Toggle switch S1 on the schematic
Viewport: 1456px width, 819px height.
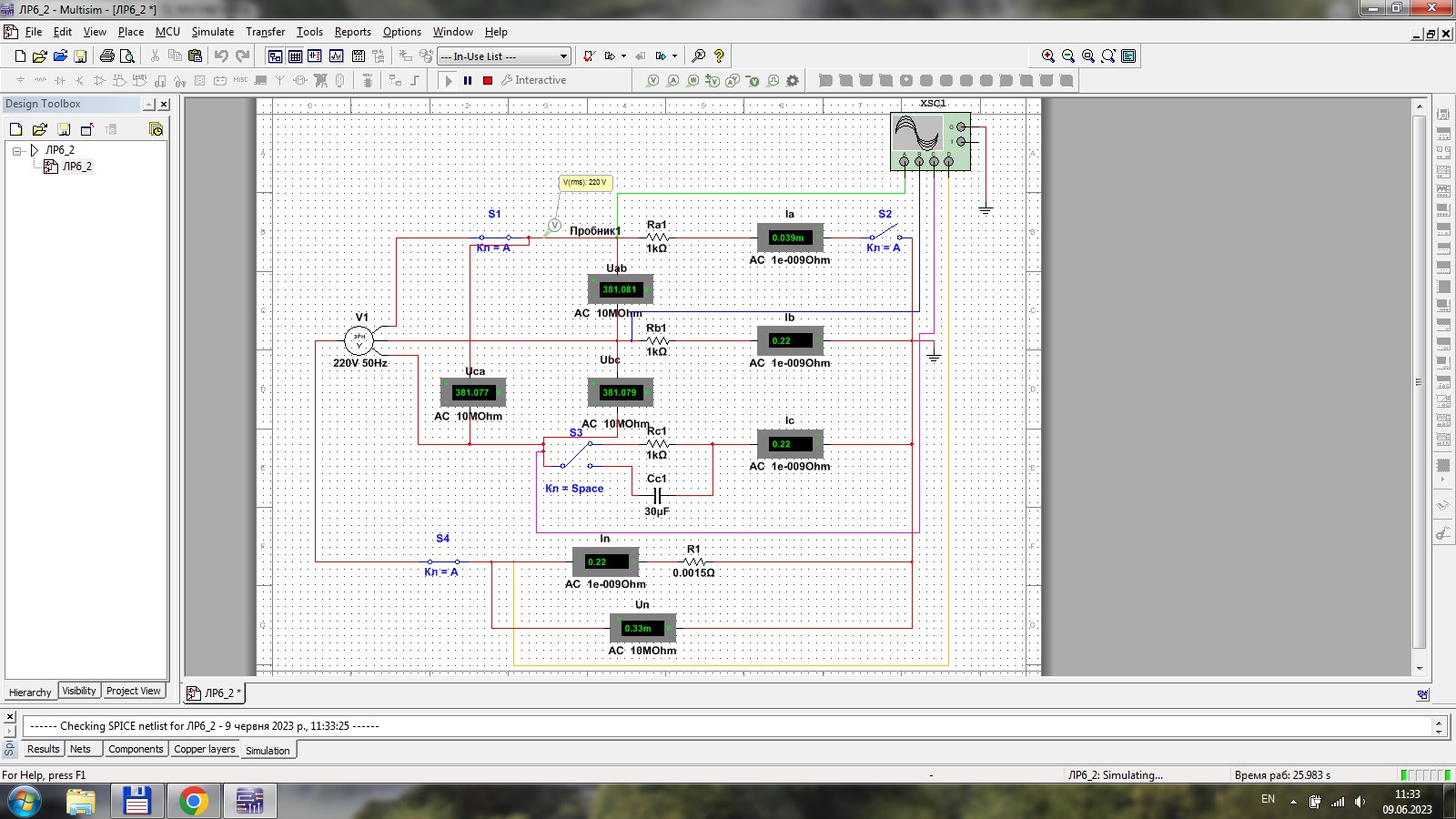click(495, 238)
